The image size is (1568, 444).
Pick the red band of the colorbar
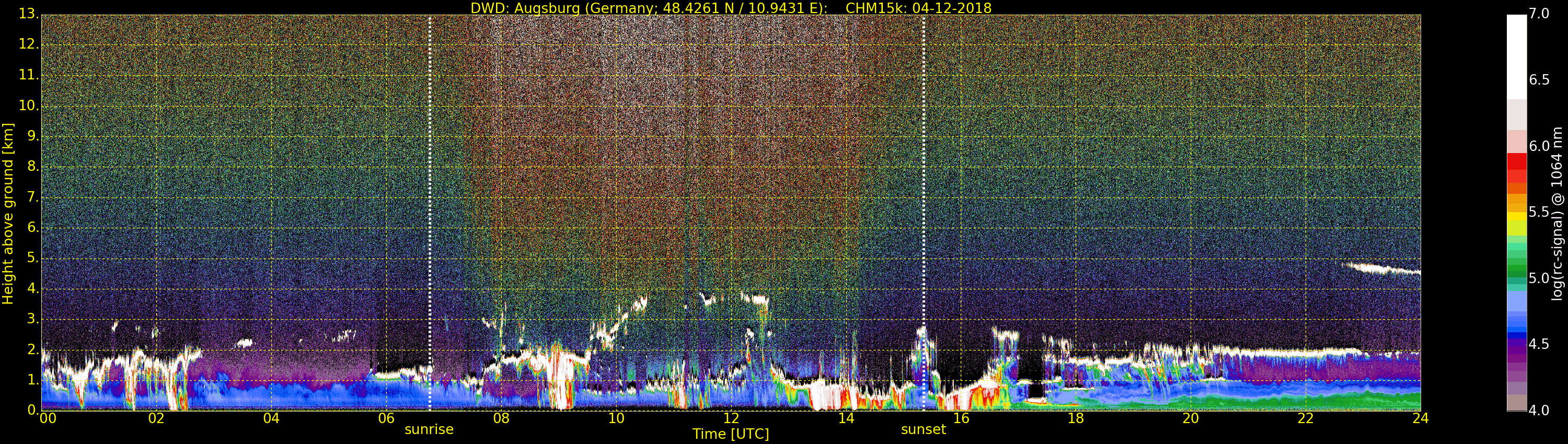1516,168
